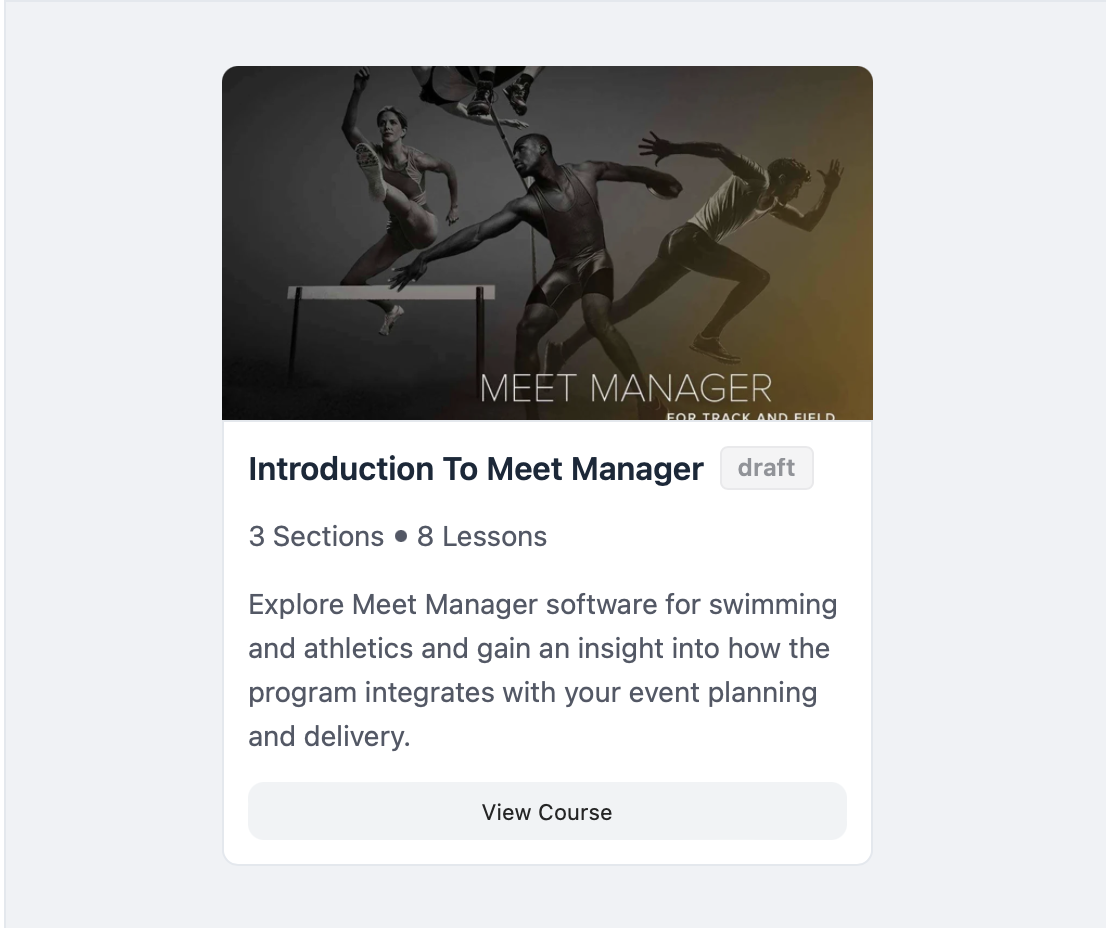Click the pole vaulter's shoes atop banner
1106x928 pixels.
(498, 95)
